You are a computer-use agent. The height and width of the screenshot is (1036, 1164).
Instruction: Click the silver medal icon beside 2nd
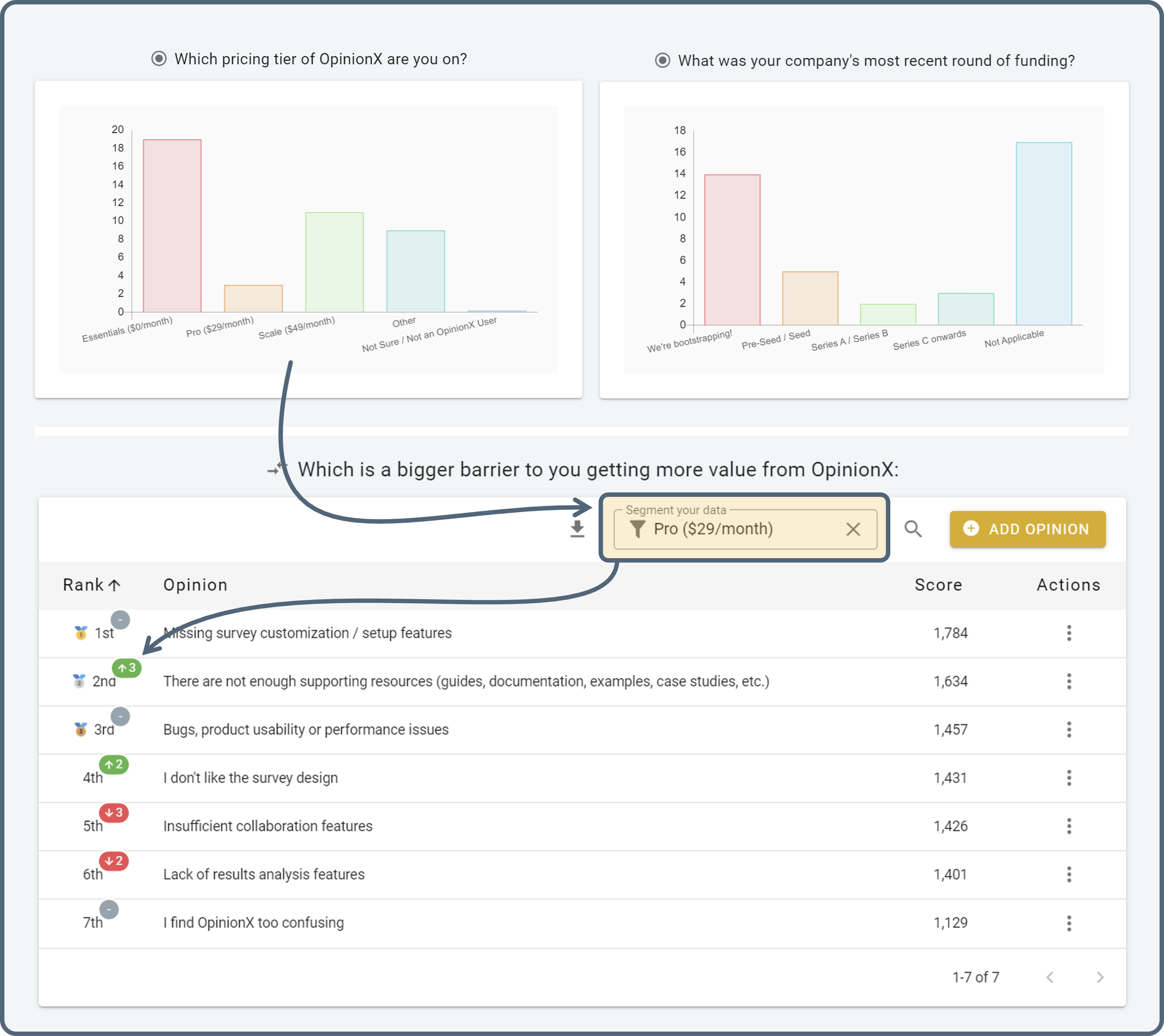(79, 681)
